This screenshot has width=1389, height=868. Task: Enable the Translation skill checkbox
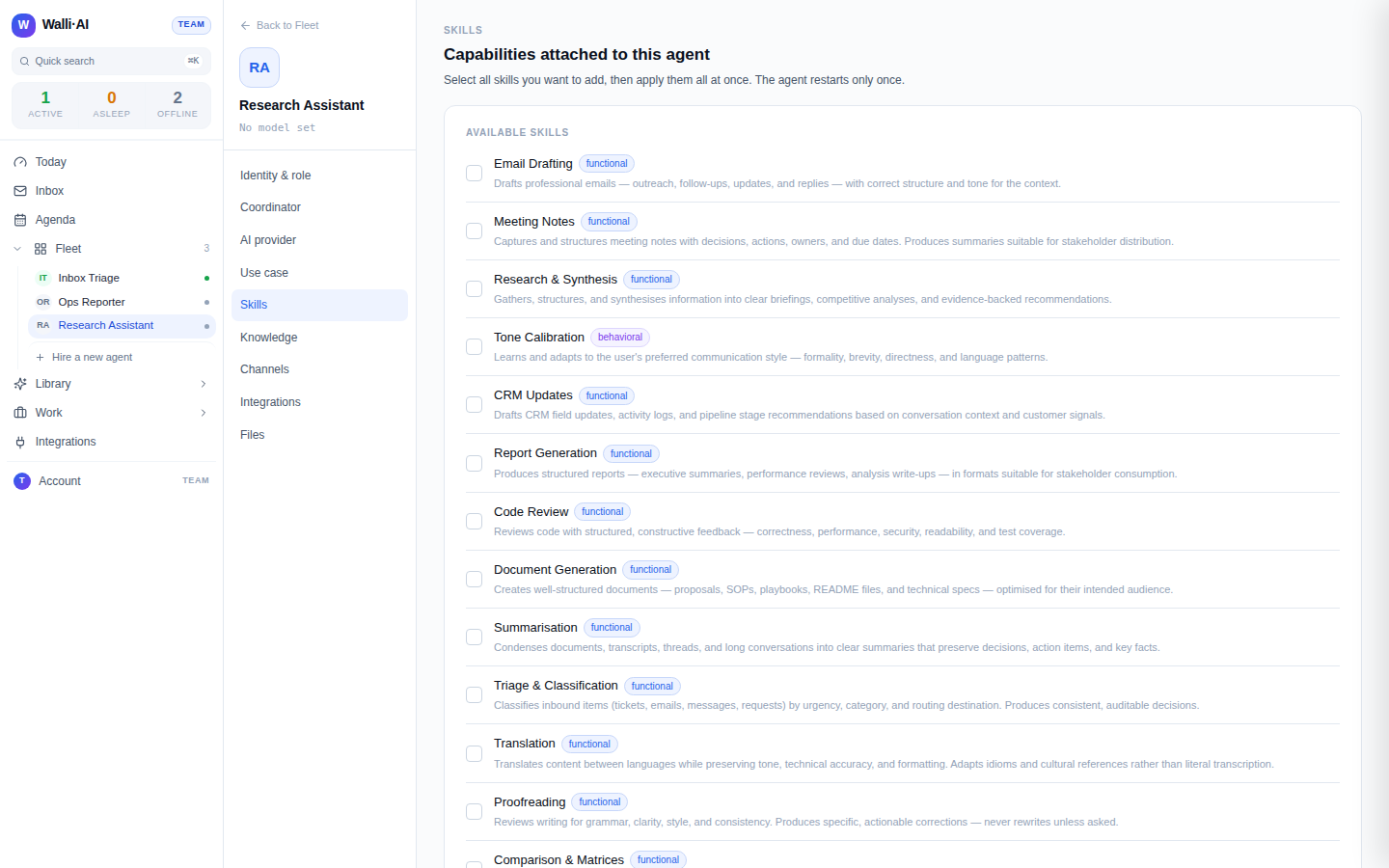click(x=474, y=753)
